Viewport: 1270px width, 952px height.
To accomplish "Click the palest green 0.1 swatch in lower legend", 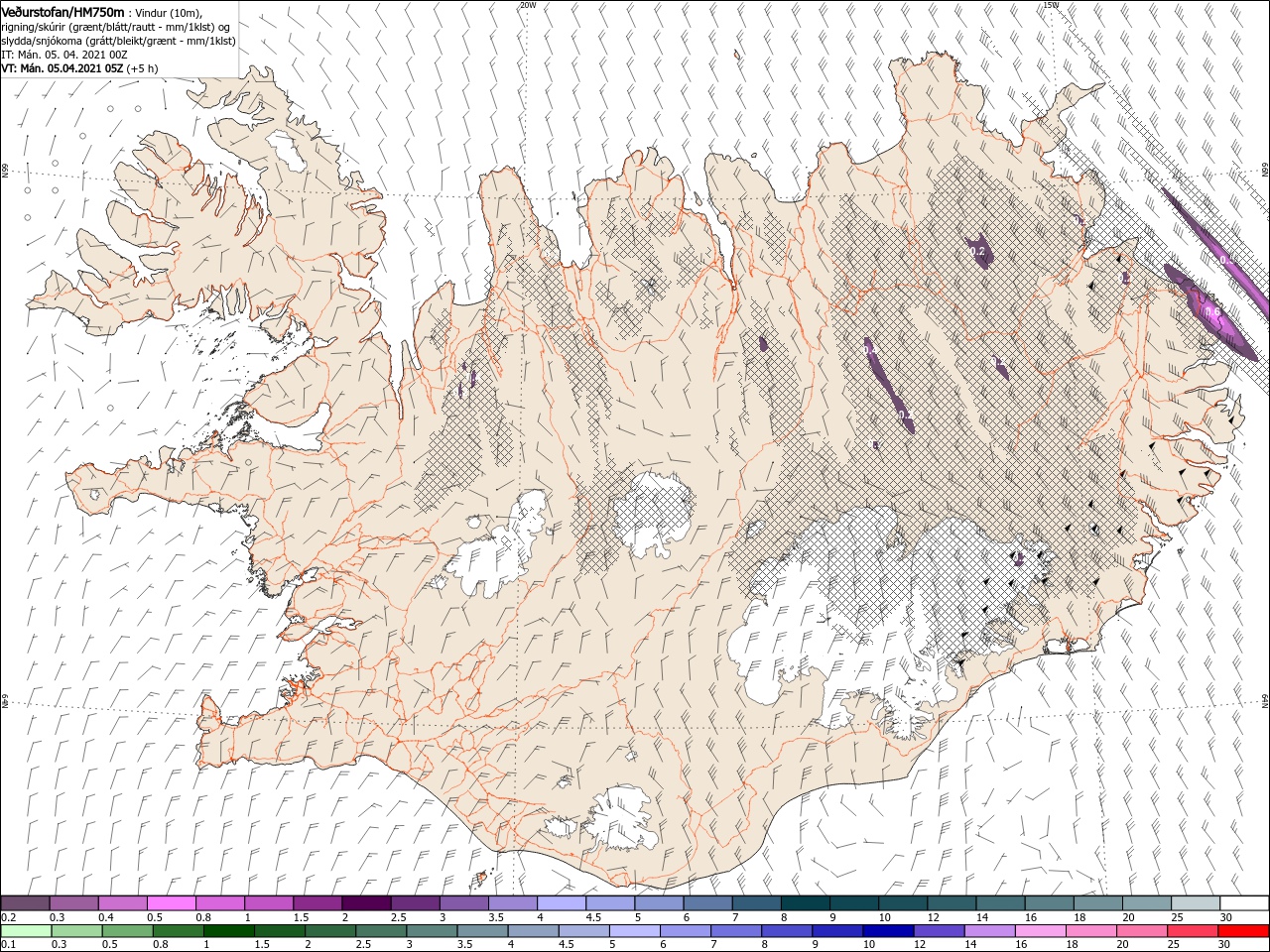I will (x=25, y=931).
